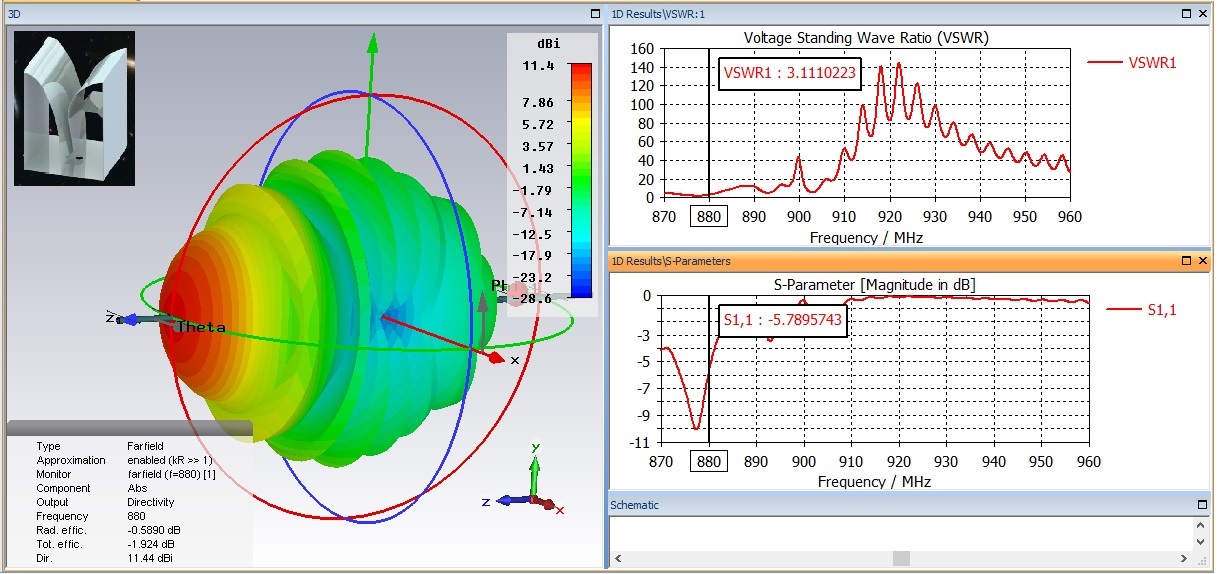Select the 1D Results\VSWR:1 title bar

[909, 13]
